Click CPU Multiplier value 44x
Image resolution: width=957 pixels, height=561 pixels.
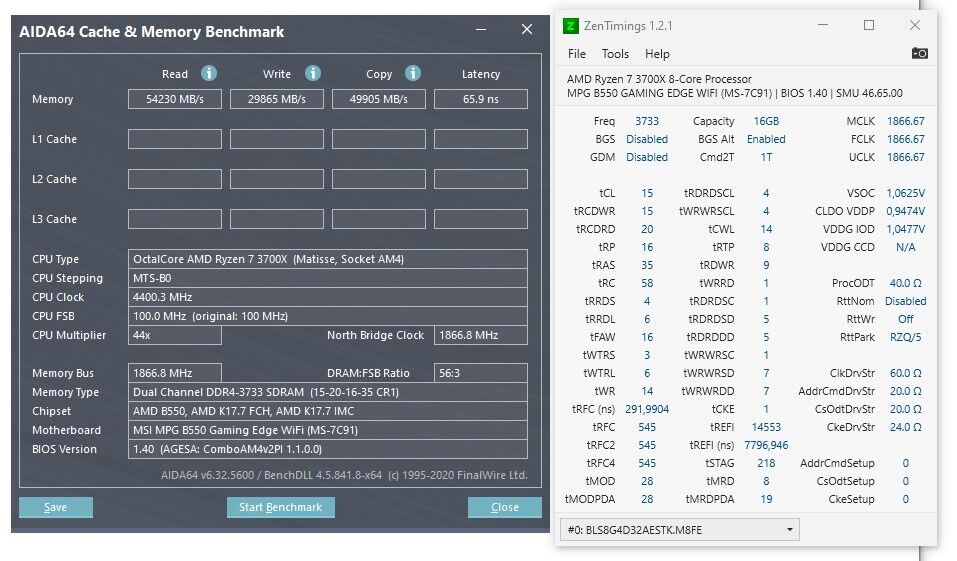point(175,335)
